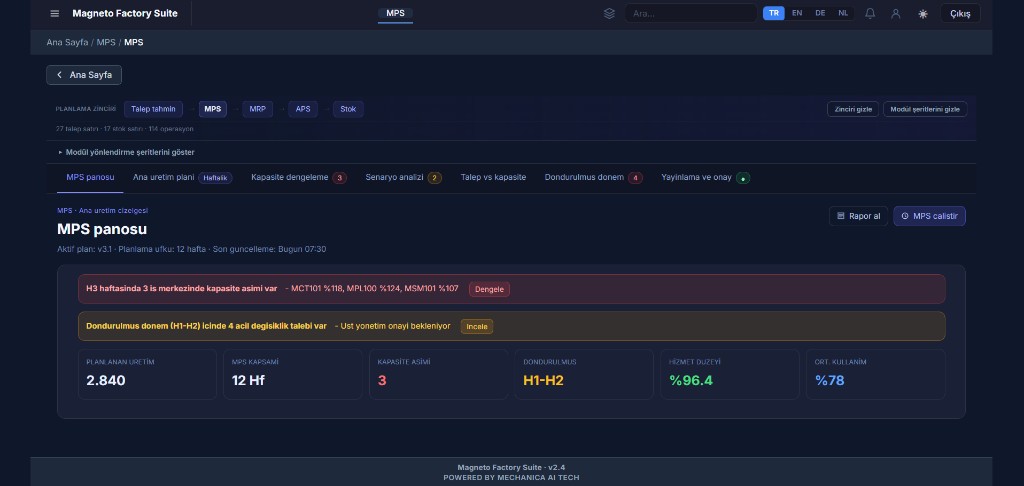Collapse module strips via Modül şeritlerini gizle

[x=924, y=109]
